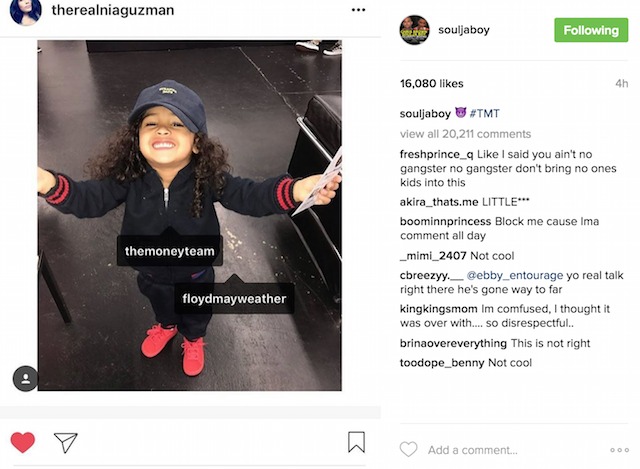
Task: Open kingkingsmom commenter profile
Action: point(438,309)
